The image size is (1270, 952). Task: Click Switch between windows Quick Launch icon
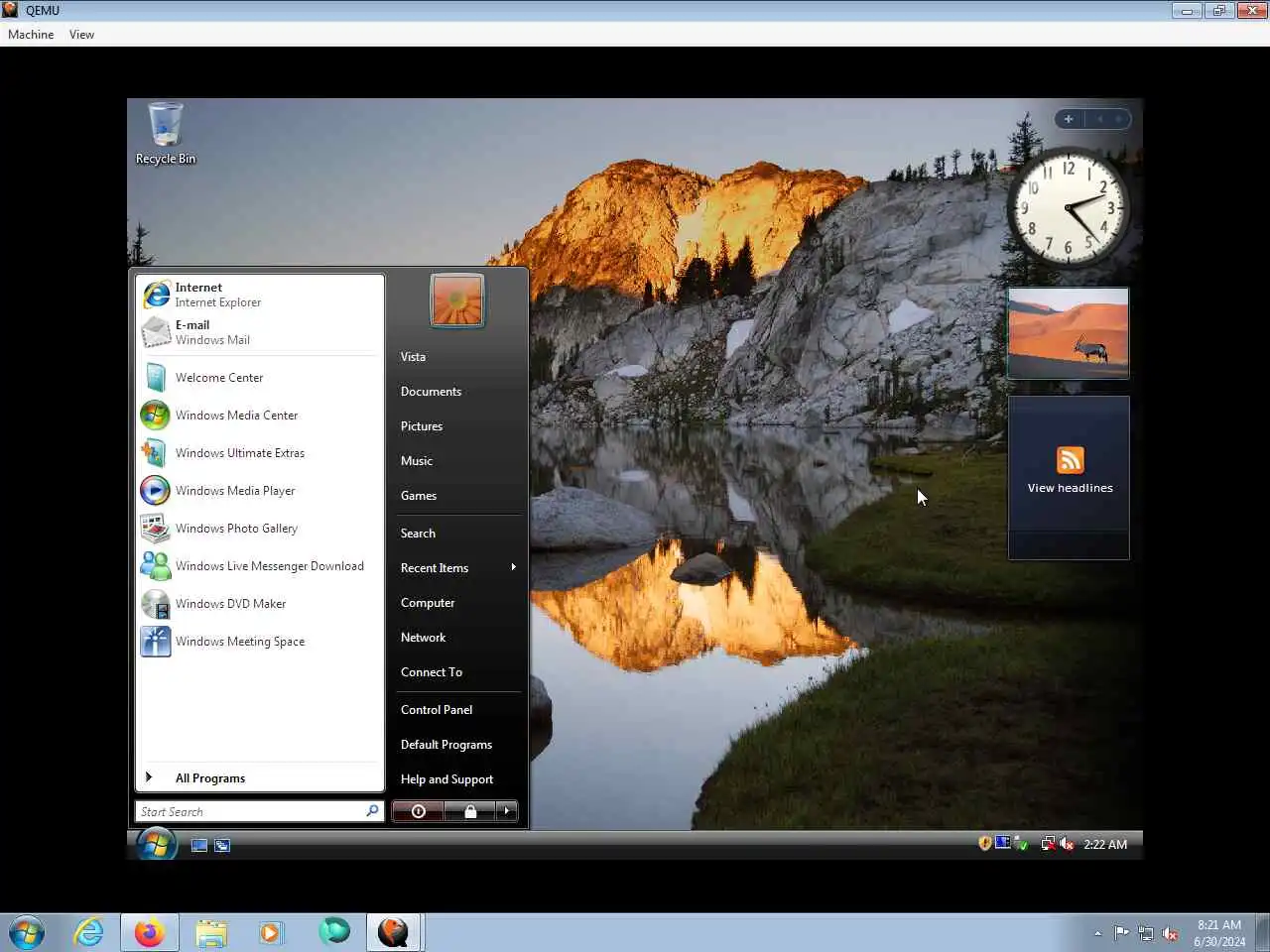tap(222, 846)
